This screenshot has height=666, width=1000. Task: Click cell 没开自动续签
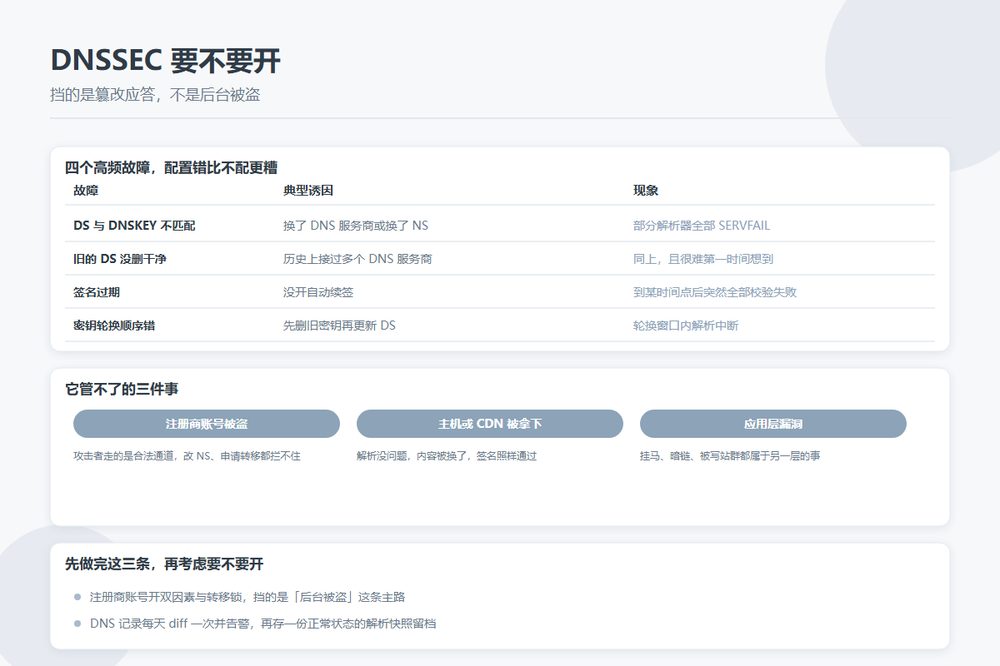[x=318, y=292]
